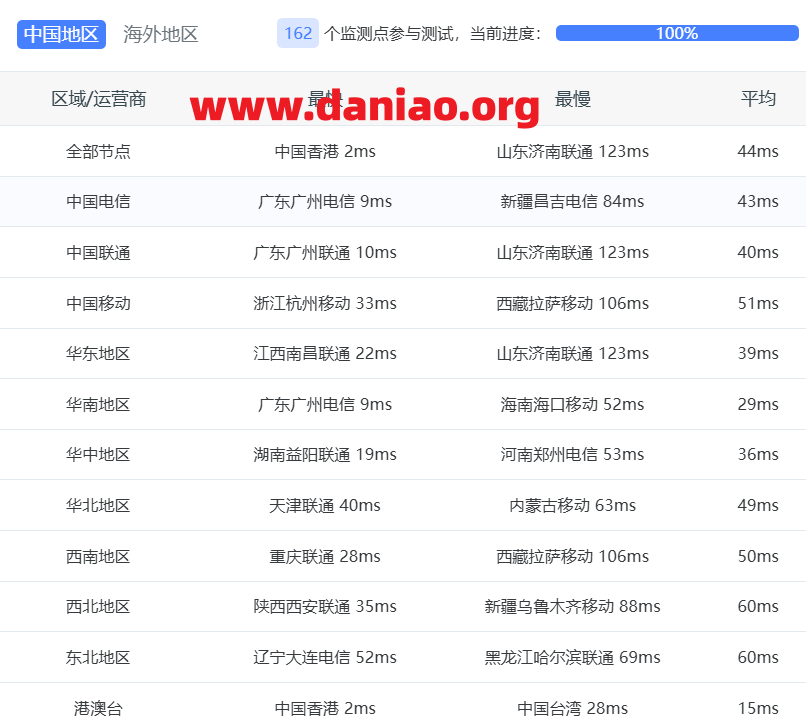Viewport: 806px width, 726px height.
Task: Click the 平均 column header
Action: coord(758,99)
